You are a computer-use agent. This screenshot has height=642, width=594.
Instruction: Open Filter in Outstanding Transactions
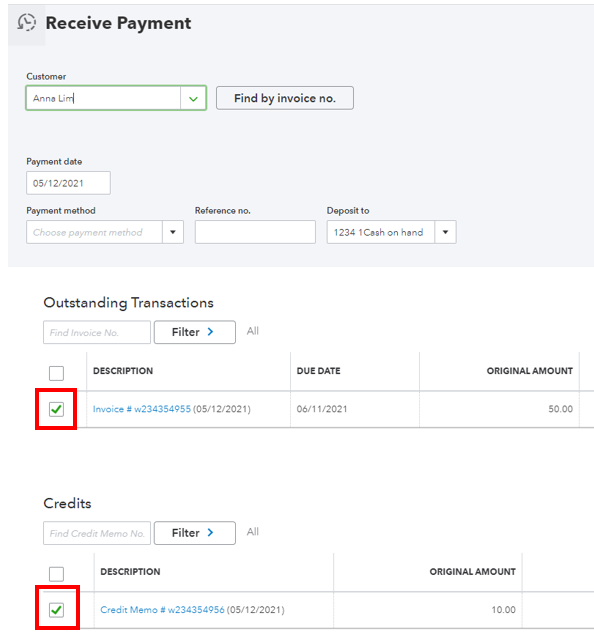pos(195,332)
